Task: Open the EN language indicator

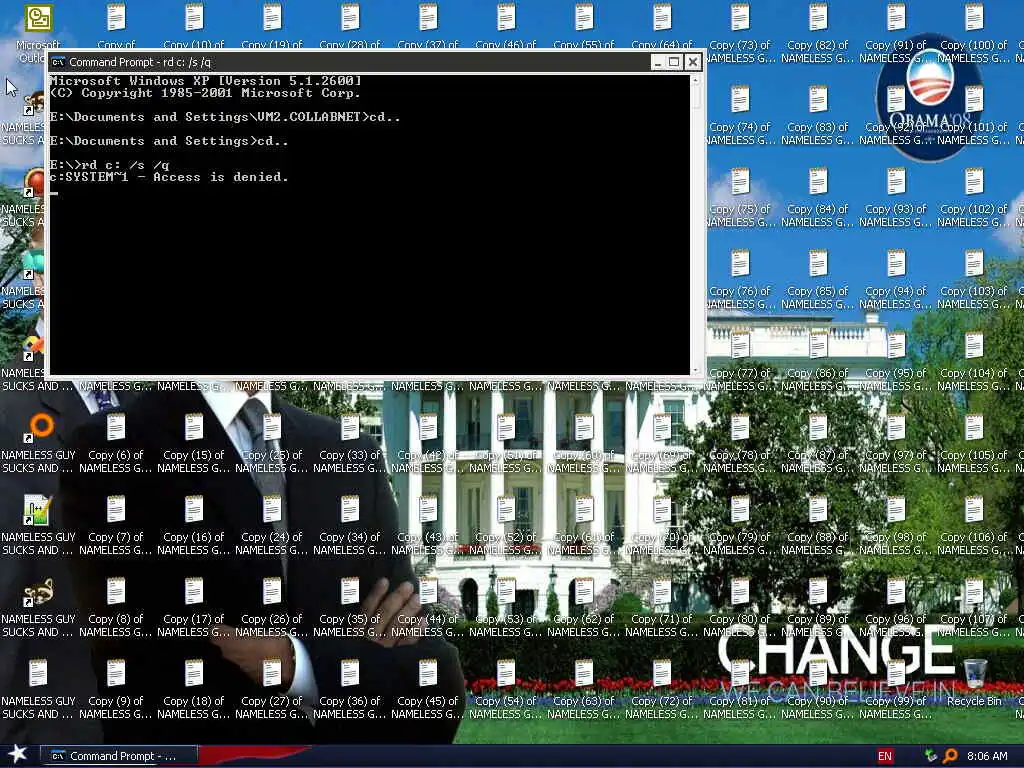Action: pyautogui.click(x=884, y=756)
